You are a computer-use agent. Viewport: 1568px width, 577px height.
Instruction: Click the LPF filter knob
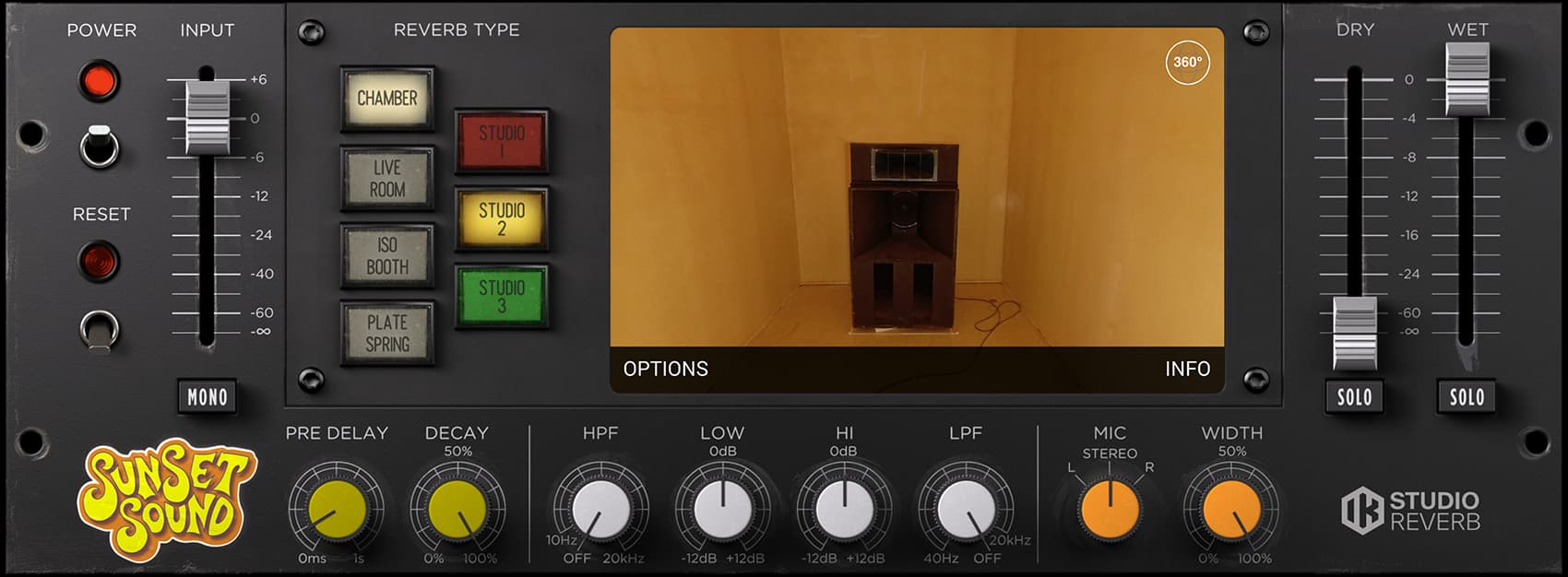966,510
